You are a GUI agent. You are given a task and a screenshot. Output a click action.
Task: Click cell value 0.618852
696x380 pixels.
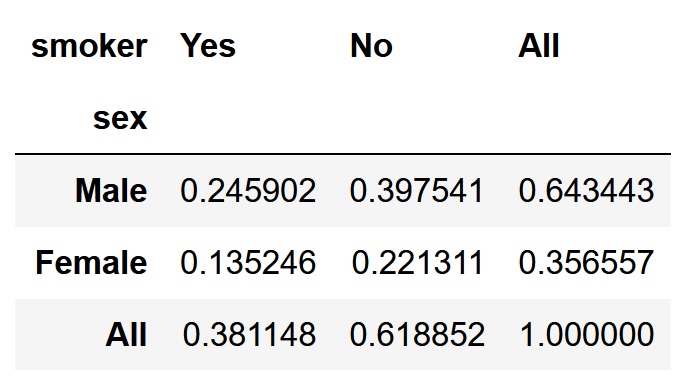(417, 335)
